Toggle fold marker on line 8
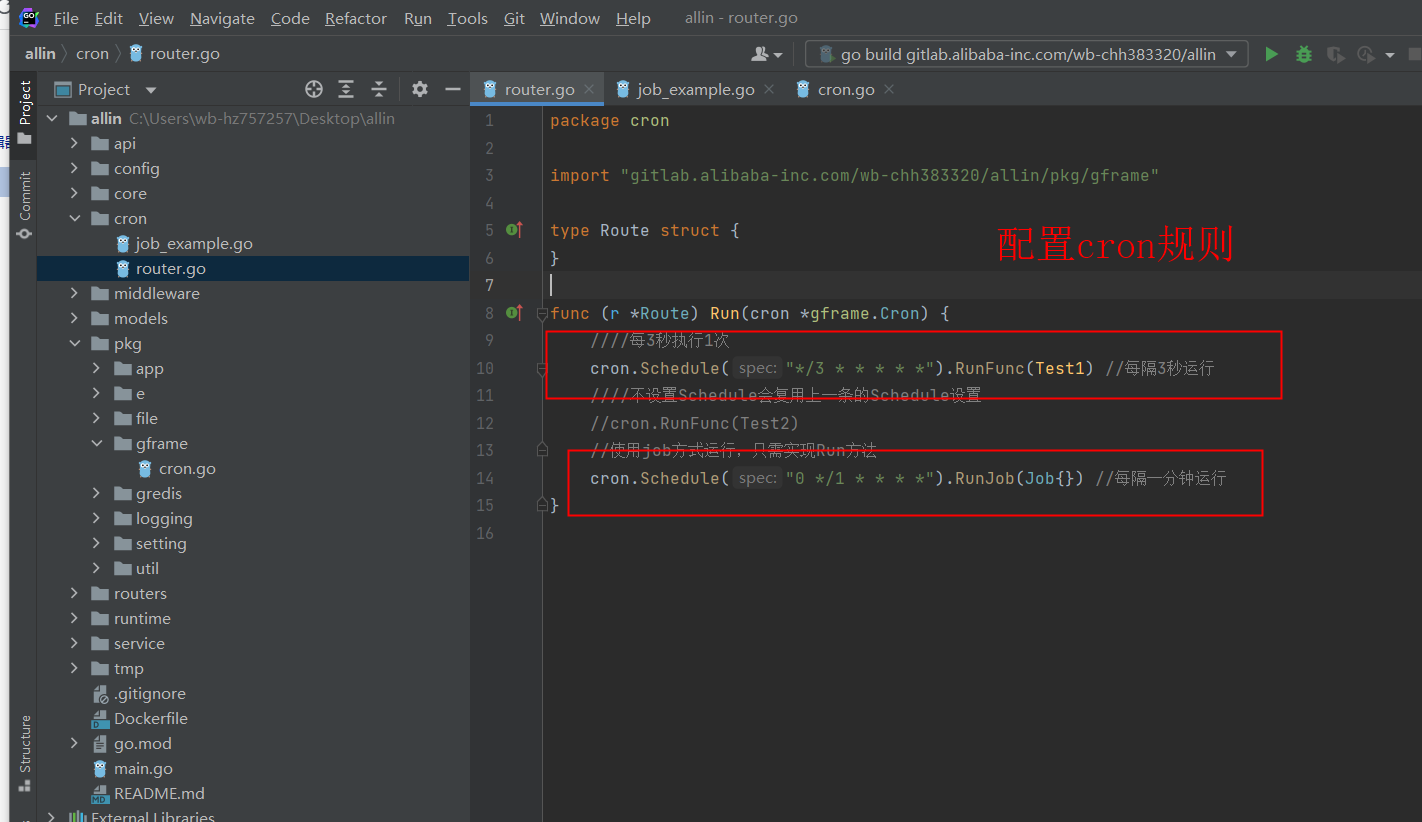The height and width of the screenshot is (822, 1422). [542, 314]
